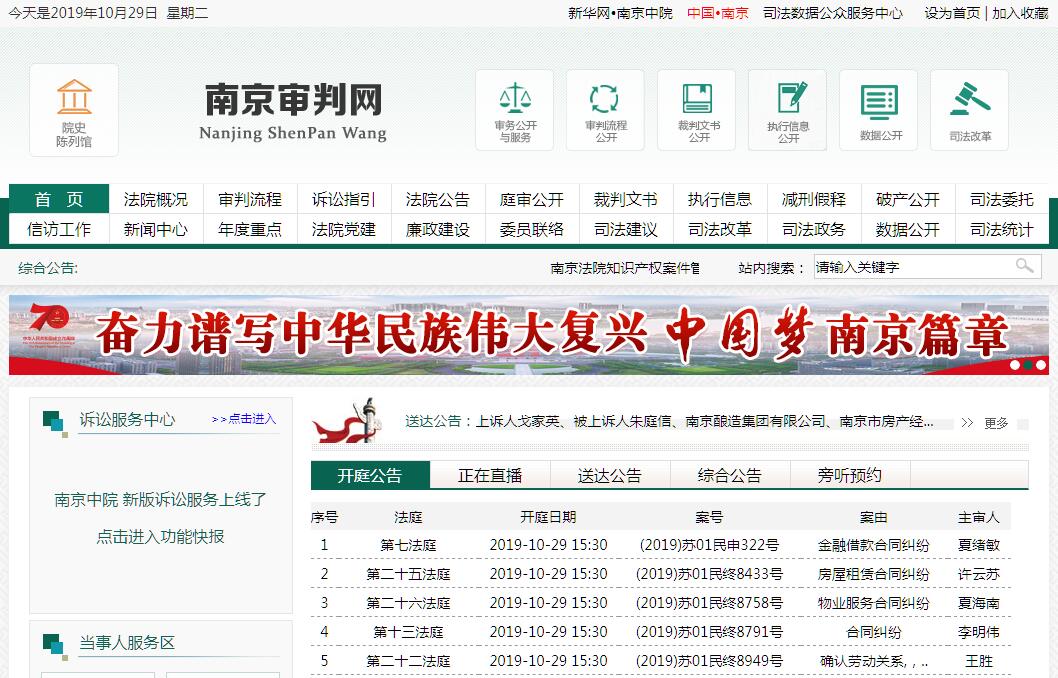Open the 司法统计 navigation menu

pyautogui.click(x=1001, y=229)
